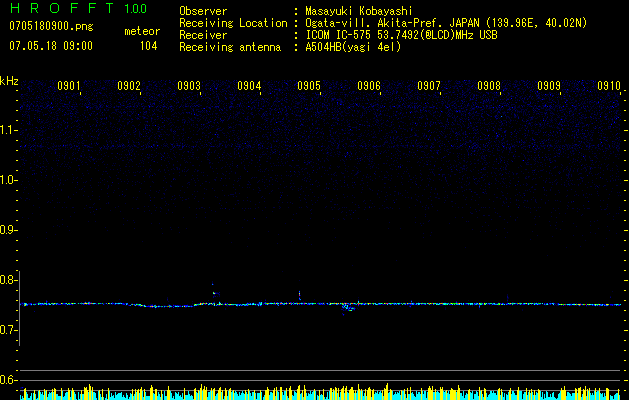Select the receiving location text with Ogata-vill.
The image size is (629, 400).
[446, 23]
